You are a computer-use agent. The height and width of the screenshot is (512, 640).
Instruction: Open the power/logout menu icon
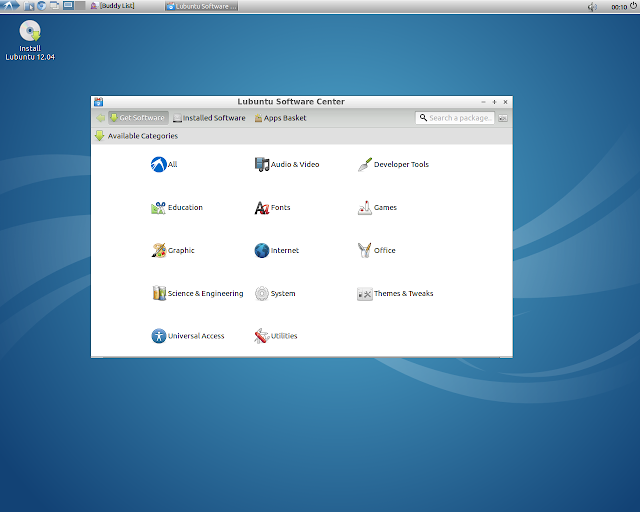click(633, 6)
